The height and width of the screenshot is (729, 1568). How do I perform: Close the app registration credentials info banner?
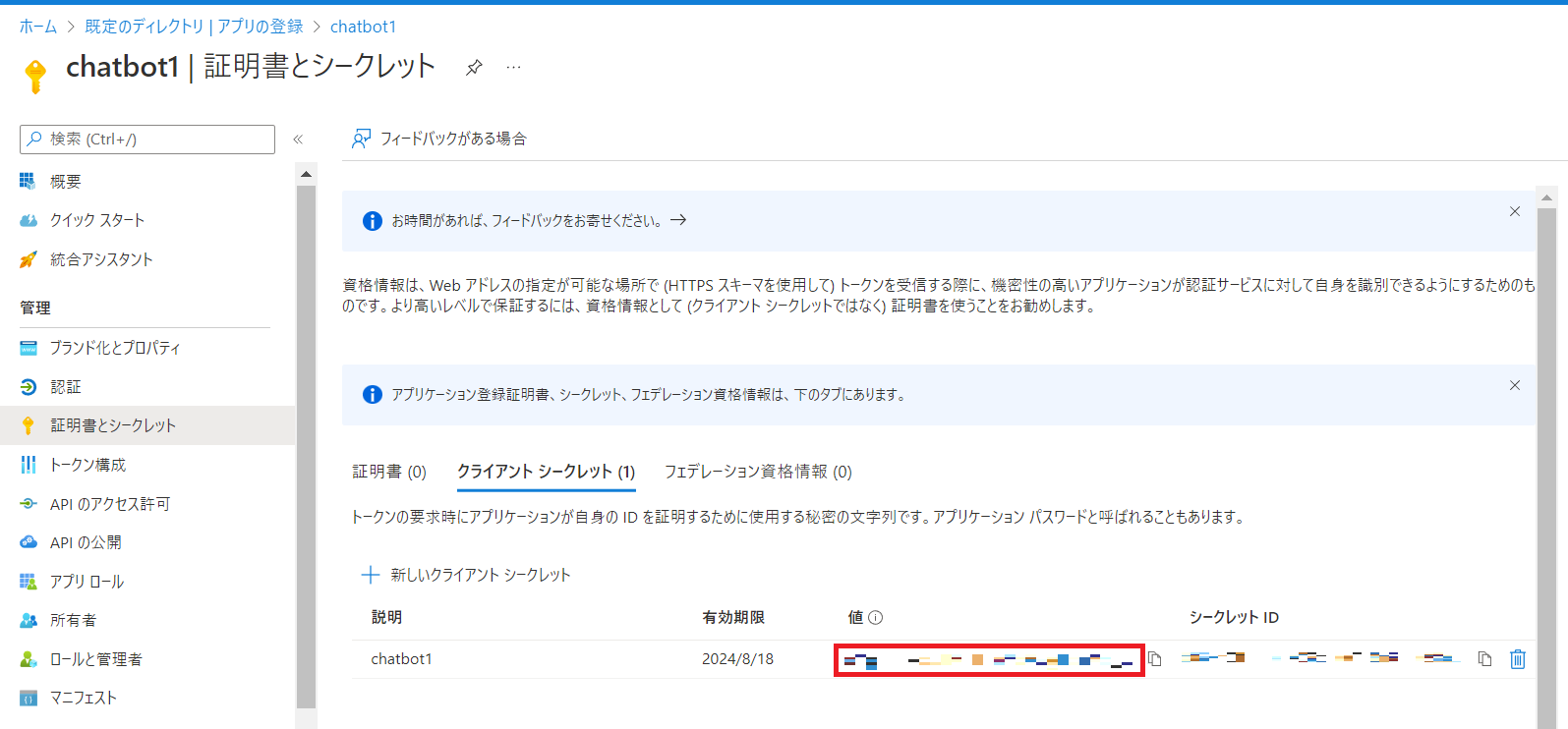1514,385
